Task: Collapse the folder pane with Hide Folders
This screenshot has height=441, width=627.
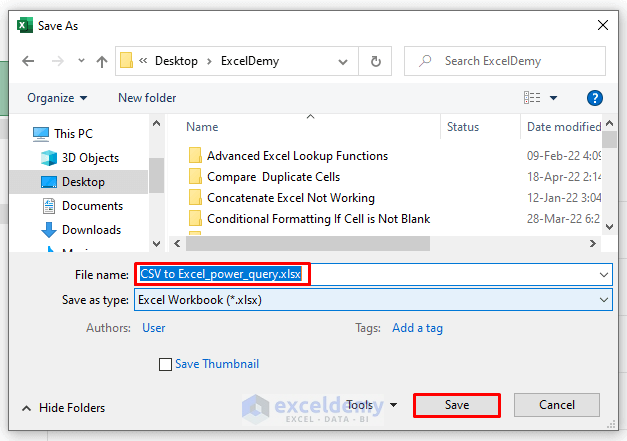Action: click(x=62, y=408)
